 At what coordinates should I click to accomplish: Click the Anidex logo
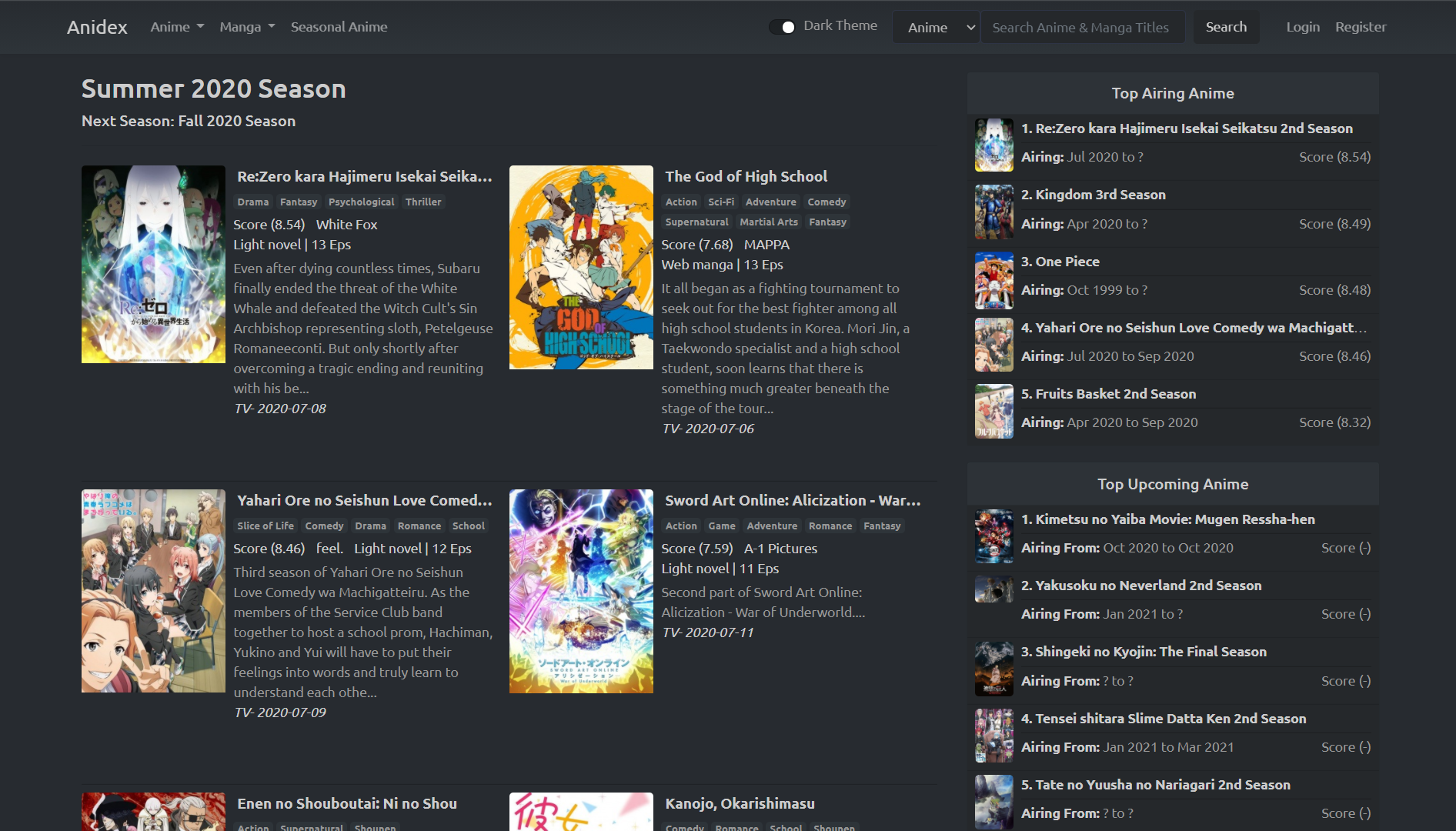coord(97,27)
